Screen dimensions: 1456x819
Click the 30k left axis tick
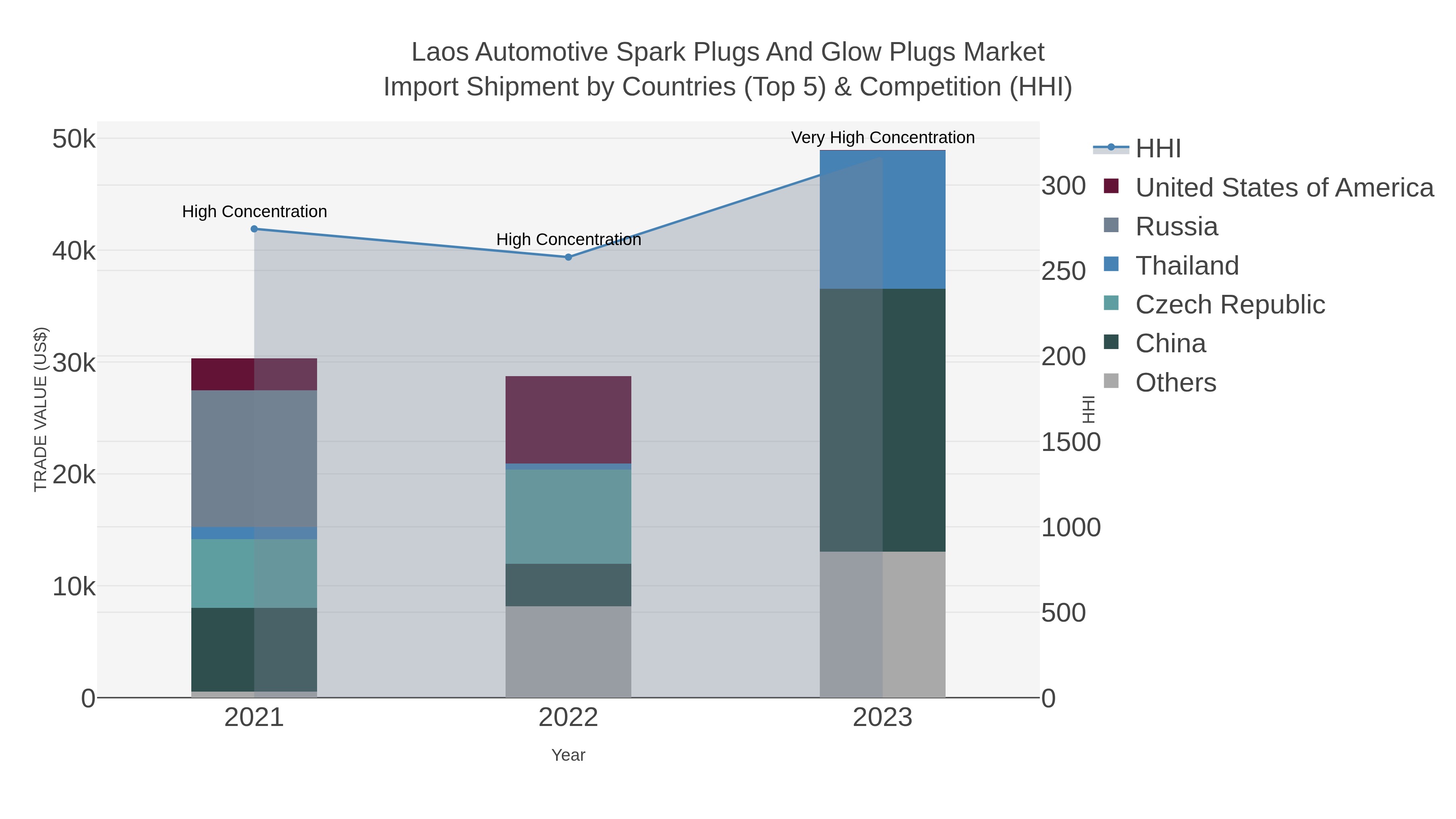point(74,363)
